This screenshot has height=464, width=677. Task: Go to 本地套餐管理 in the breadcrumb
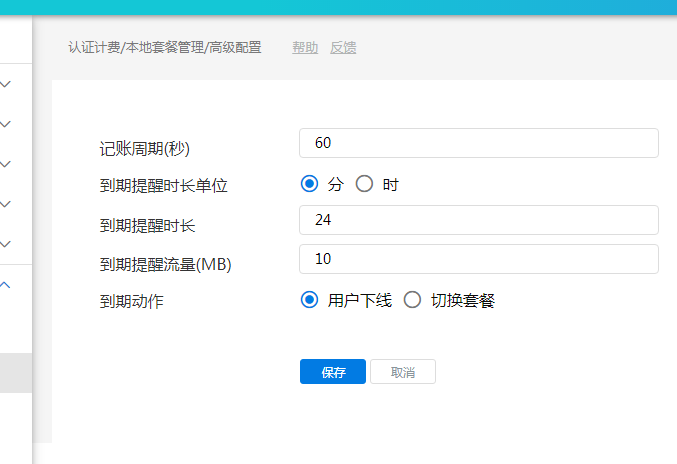pos(164,47)
